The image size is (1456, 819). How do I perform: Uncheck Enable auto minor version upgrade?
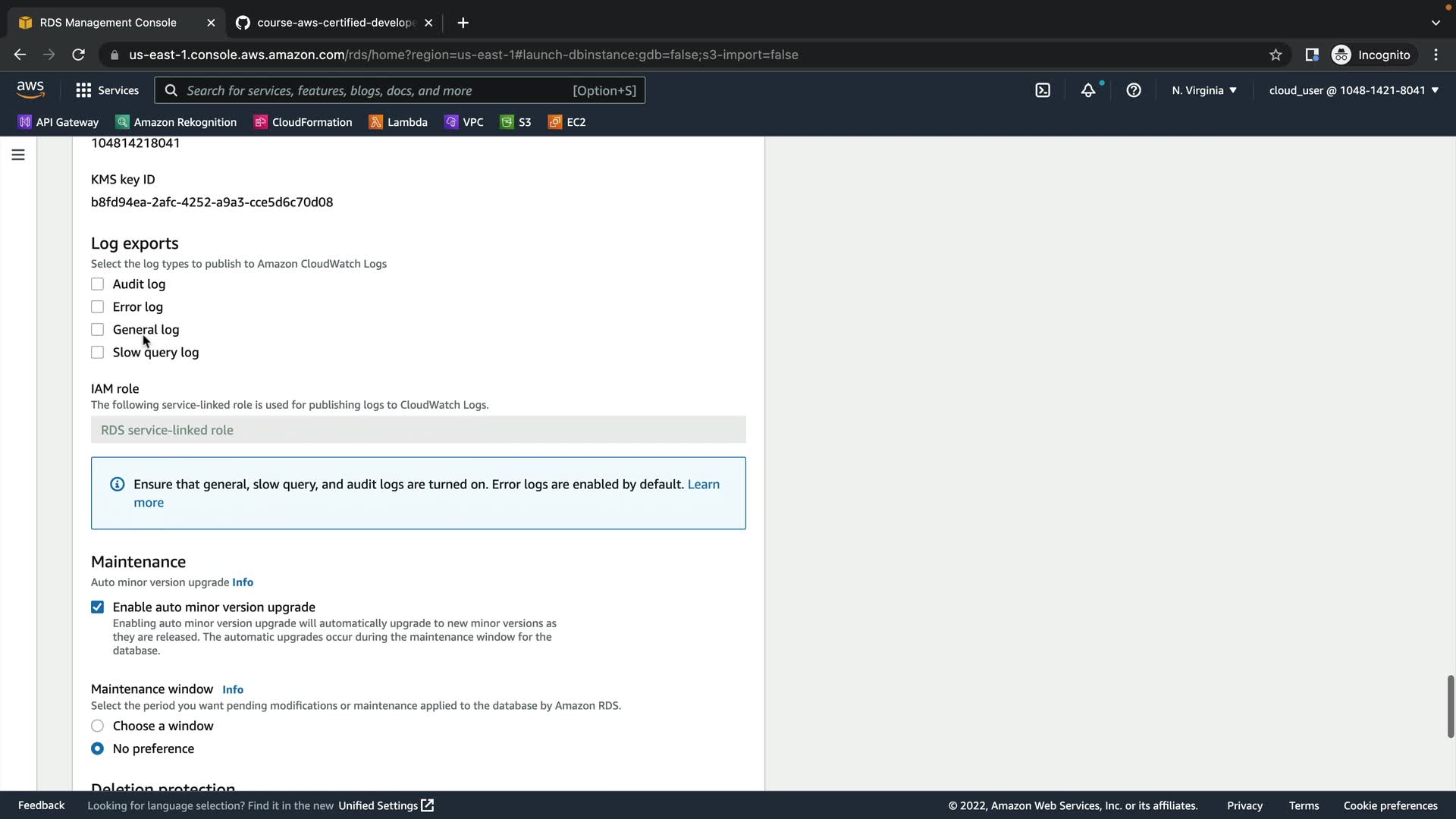tap(97, 607)
